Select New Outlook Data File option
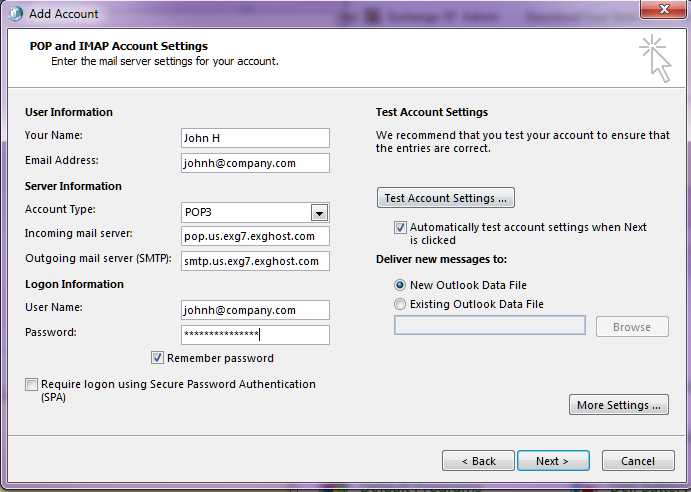This screenshot has height=492, width=691. pyautogui.click(x=401, y=285)
